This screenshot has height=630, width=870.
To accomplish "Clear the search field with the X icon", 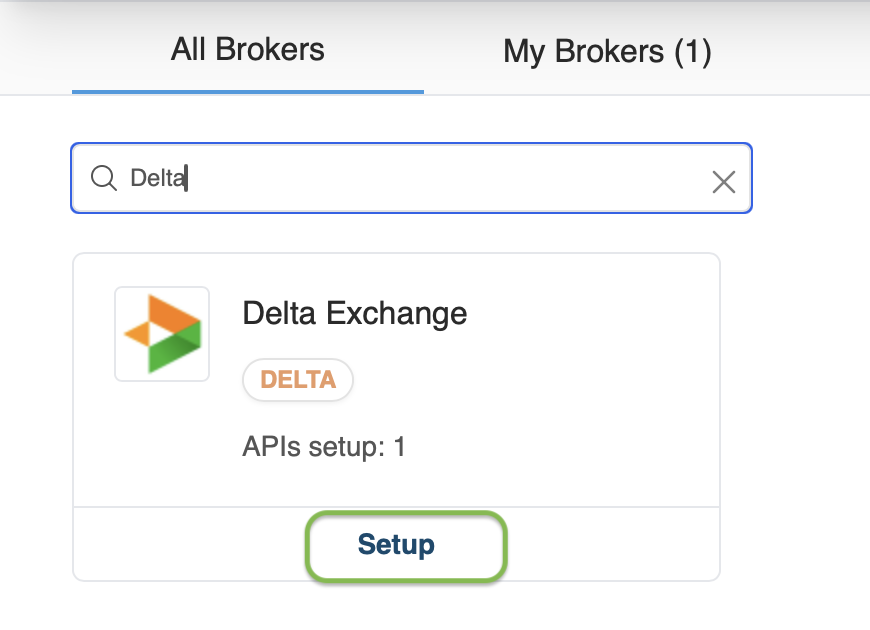I will pos(723,181).
